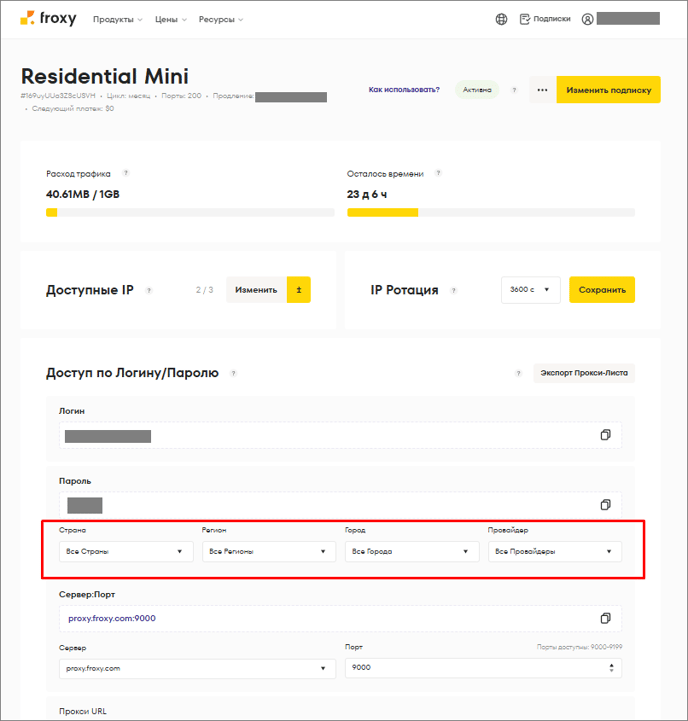Click the Порт 9000 number field

pos(483,668)
